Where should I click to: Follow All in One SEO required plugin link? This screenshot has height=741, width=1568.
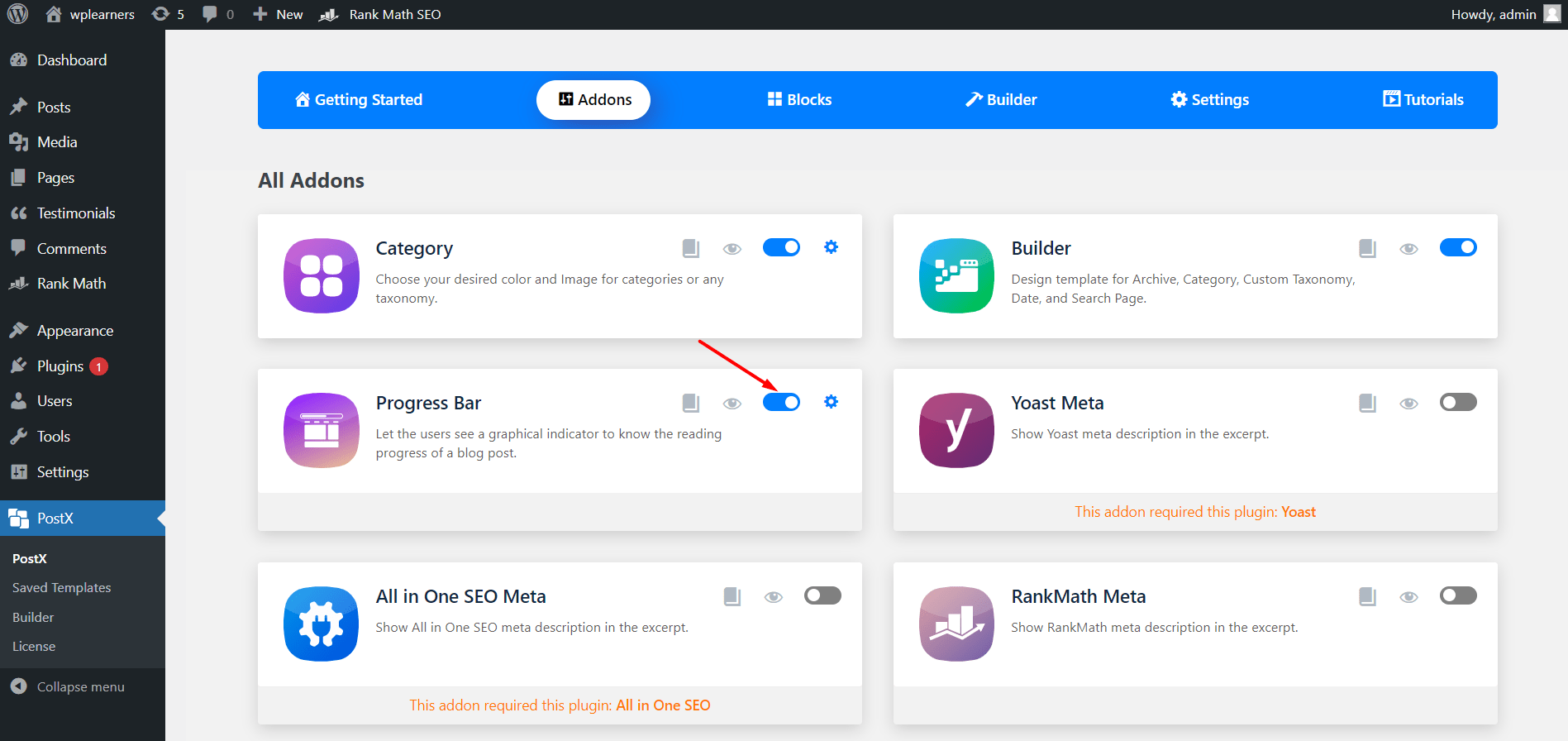tap(663, 705)
